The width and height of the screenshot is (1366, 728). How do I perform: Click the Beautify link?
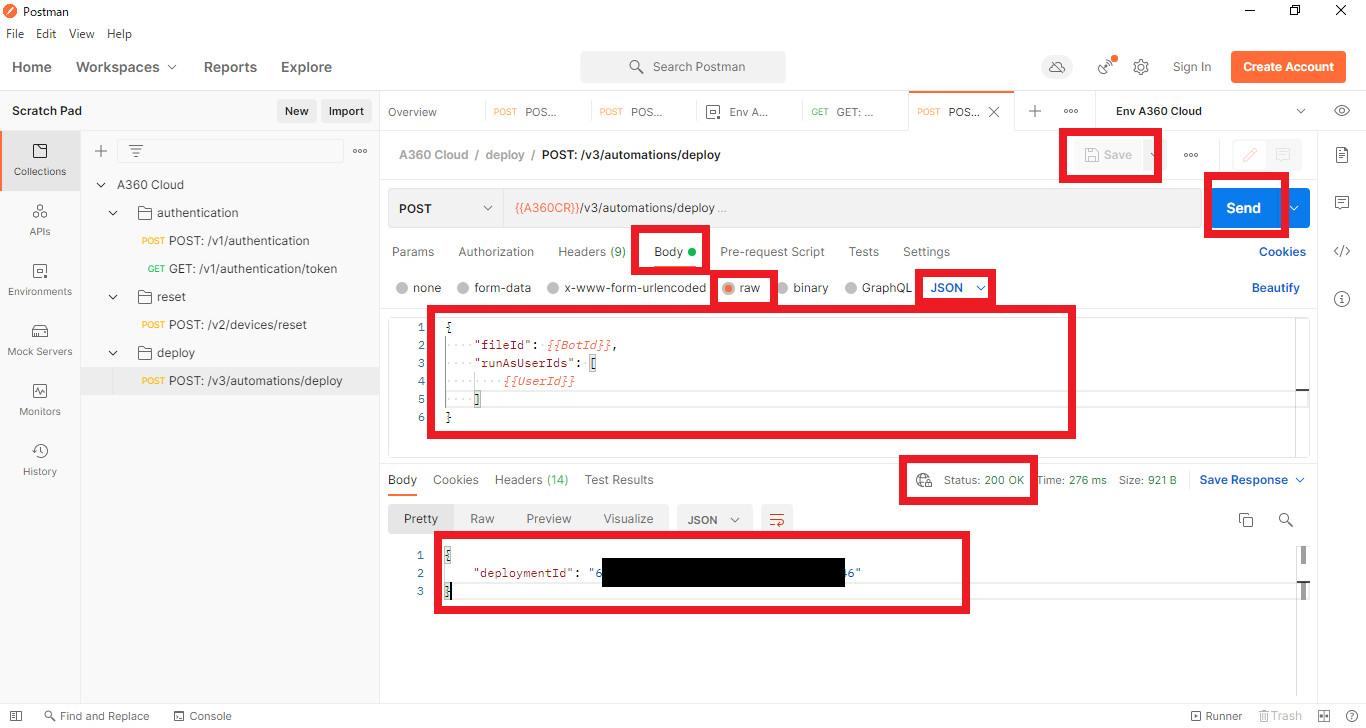[x=1276, y=288]
